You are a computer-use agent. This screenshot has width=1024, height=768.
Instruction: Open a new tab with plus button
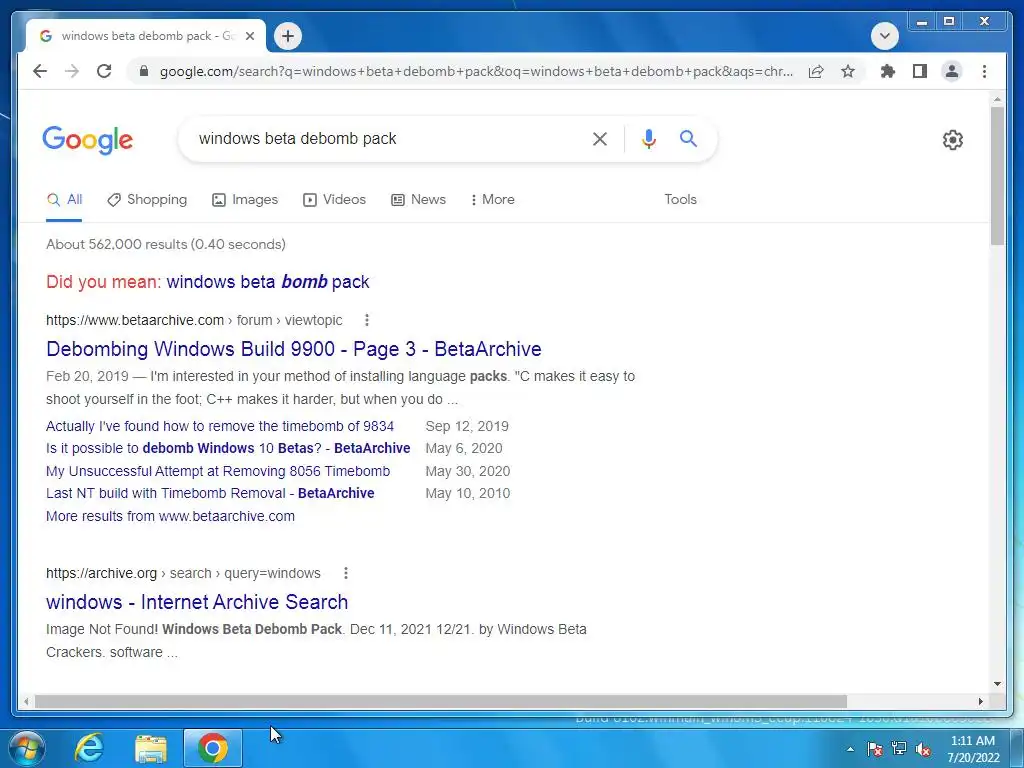pos(288,36)
